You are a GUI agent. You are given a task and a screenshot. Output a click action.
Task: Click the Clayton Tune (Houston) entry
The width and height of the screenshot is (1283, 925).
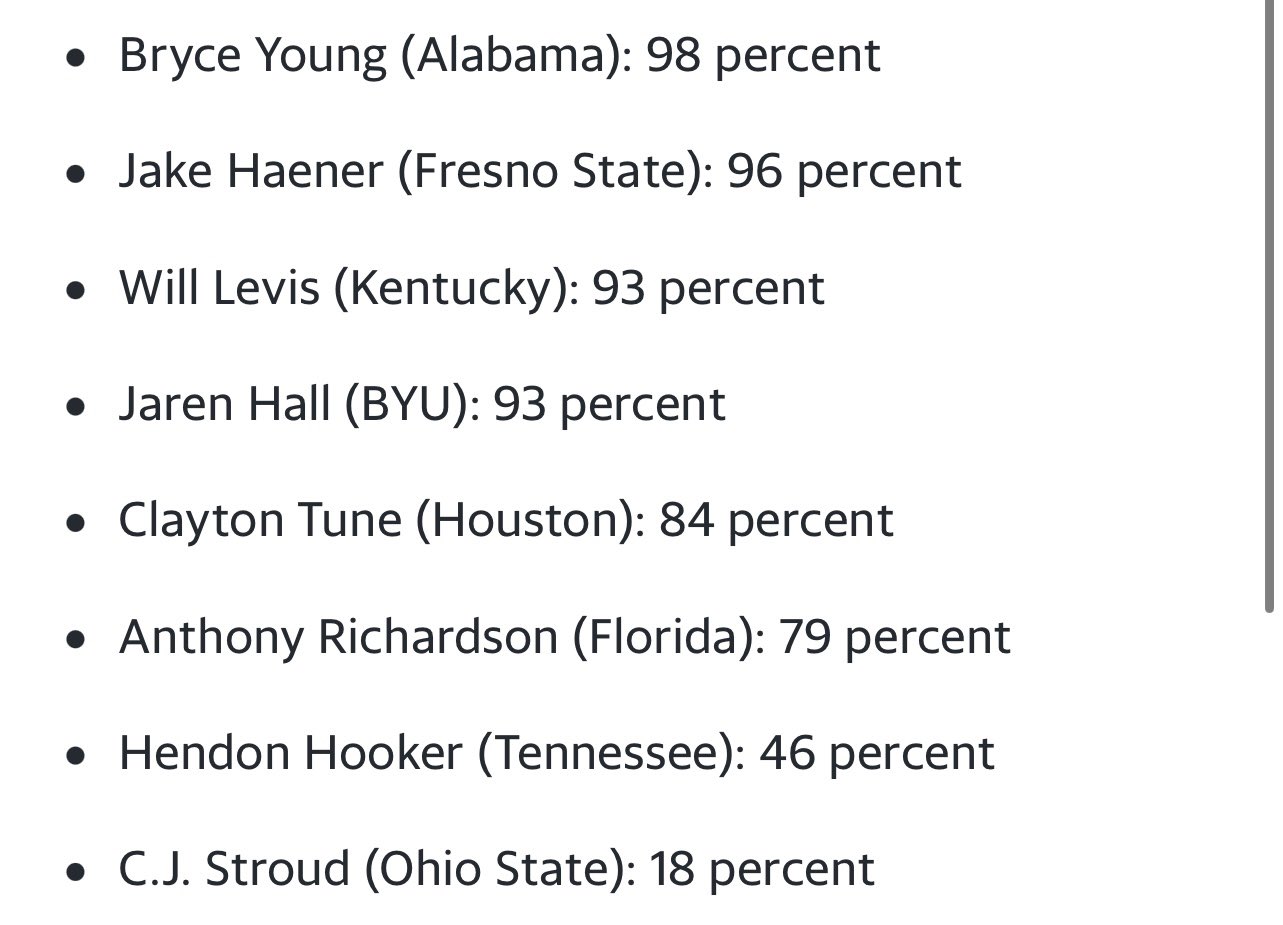tap(506, 520)
